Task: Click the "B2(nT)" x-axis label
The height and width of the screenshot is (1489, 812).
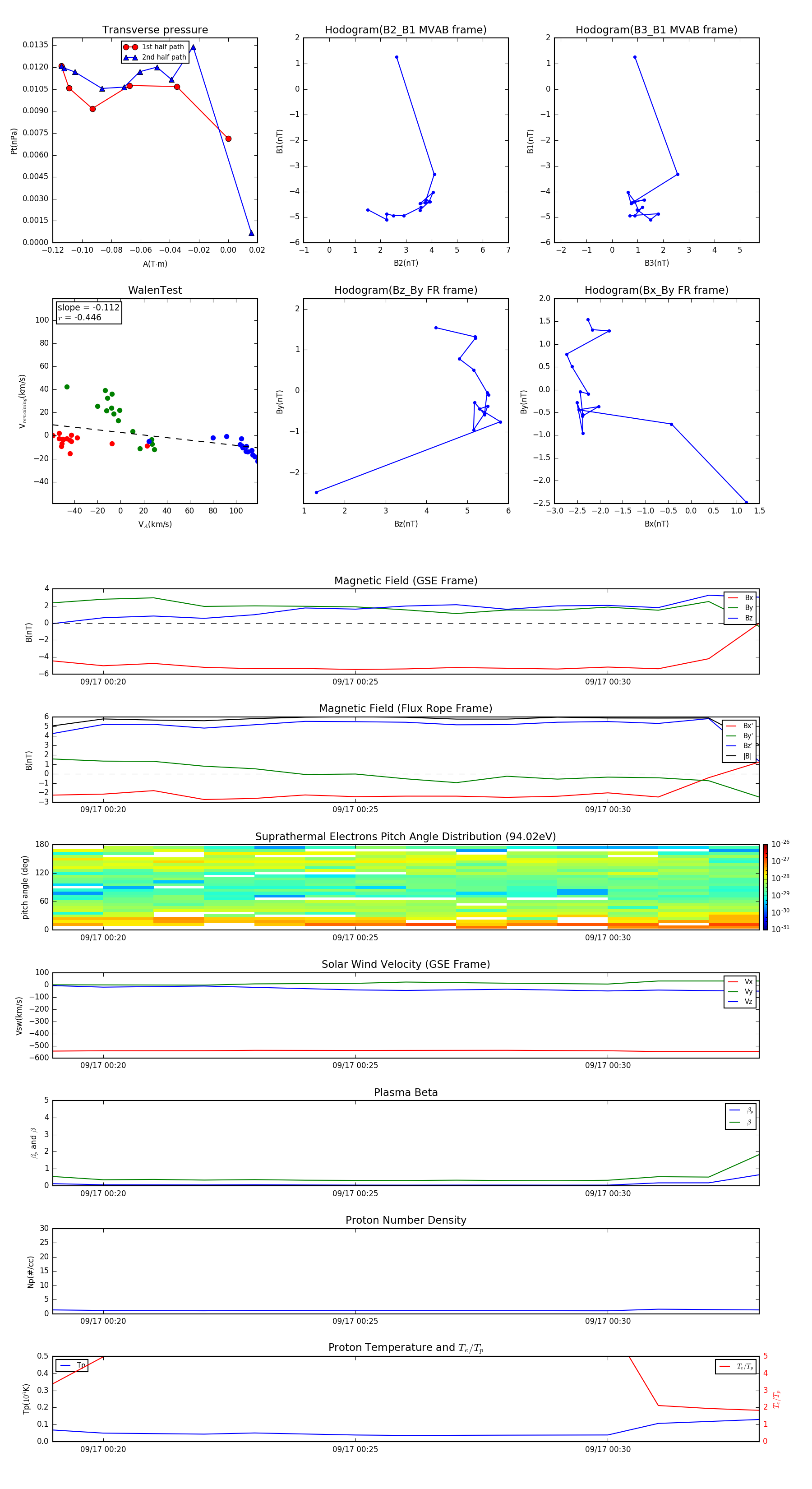Action: click(x=406, y=263)
